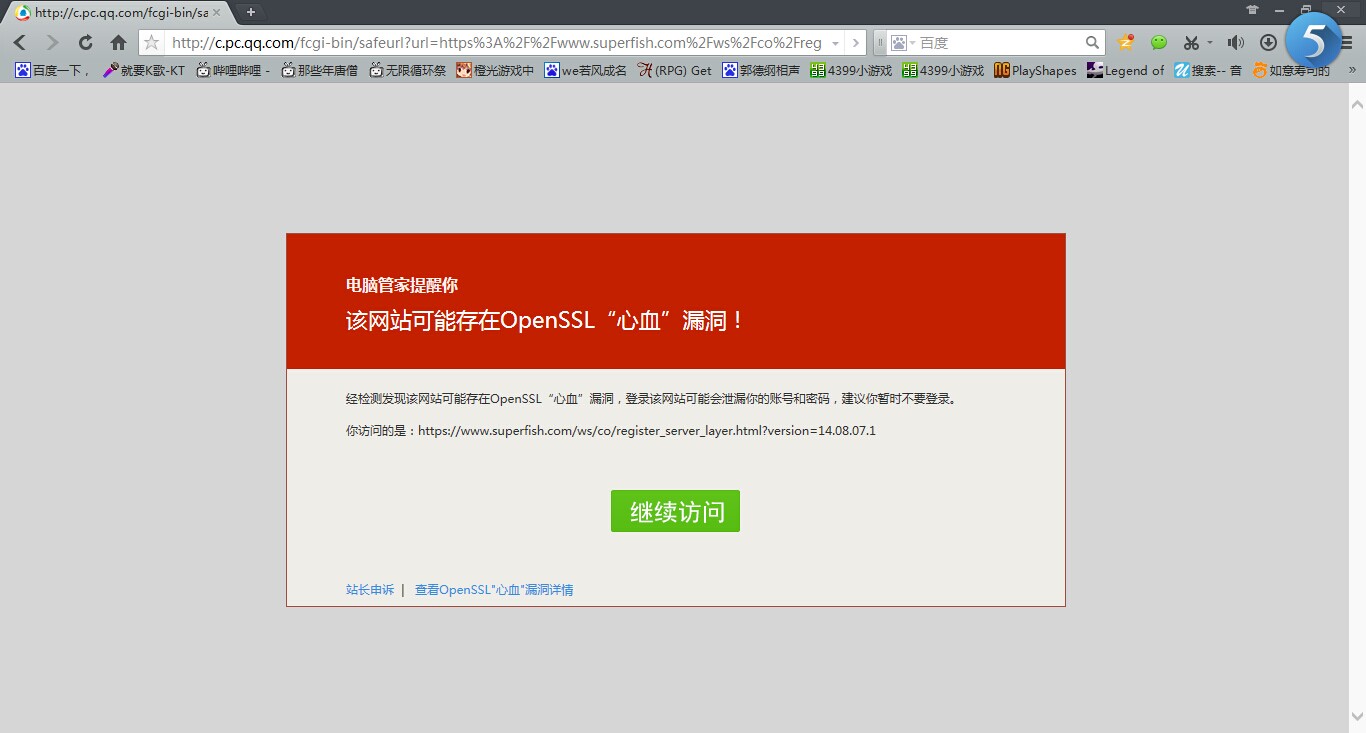Open the (RPG) Get bookmark
The height and width of the screenshot is (733, 1366).
pyautogui.click(x=675, y=70)
